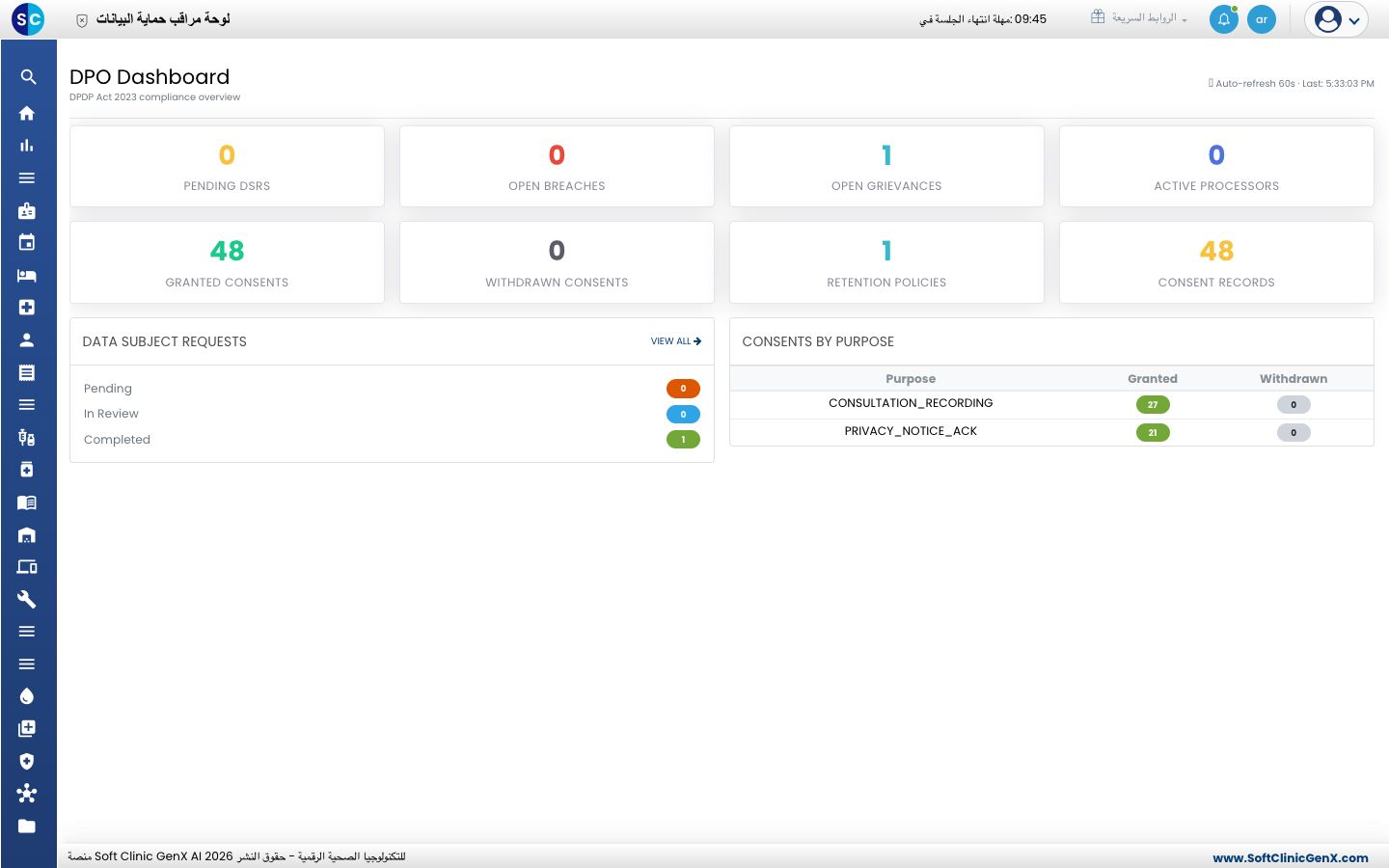
Task: Click the 'CONSENTS BY PURPOSE' panel title
Action: click(x=818, y=341)
